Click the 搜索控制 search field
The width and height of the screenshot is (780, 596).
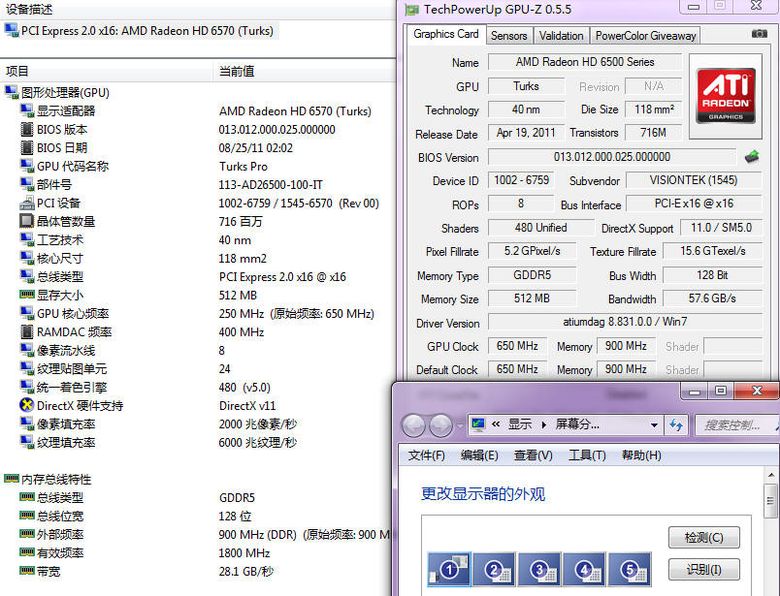click(736, 425)
